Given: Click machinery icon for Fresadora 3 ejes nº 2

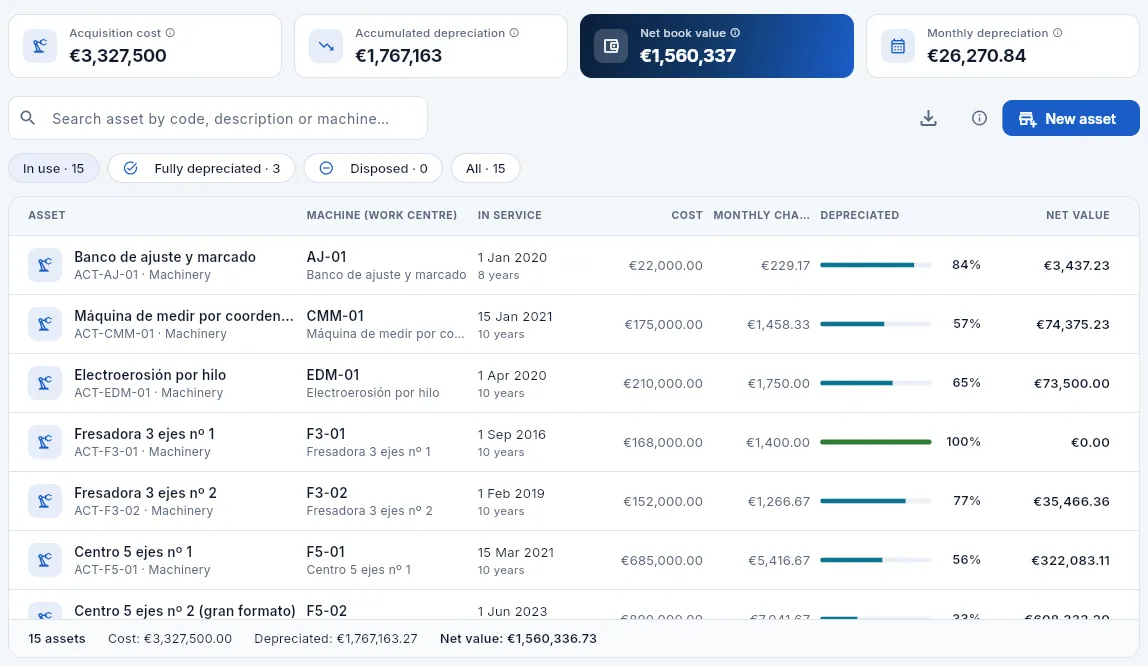Looking at the screenshot, I should [x=45, y=501].
